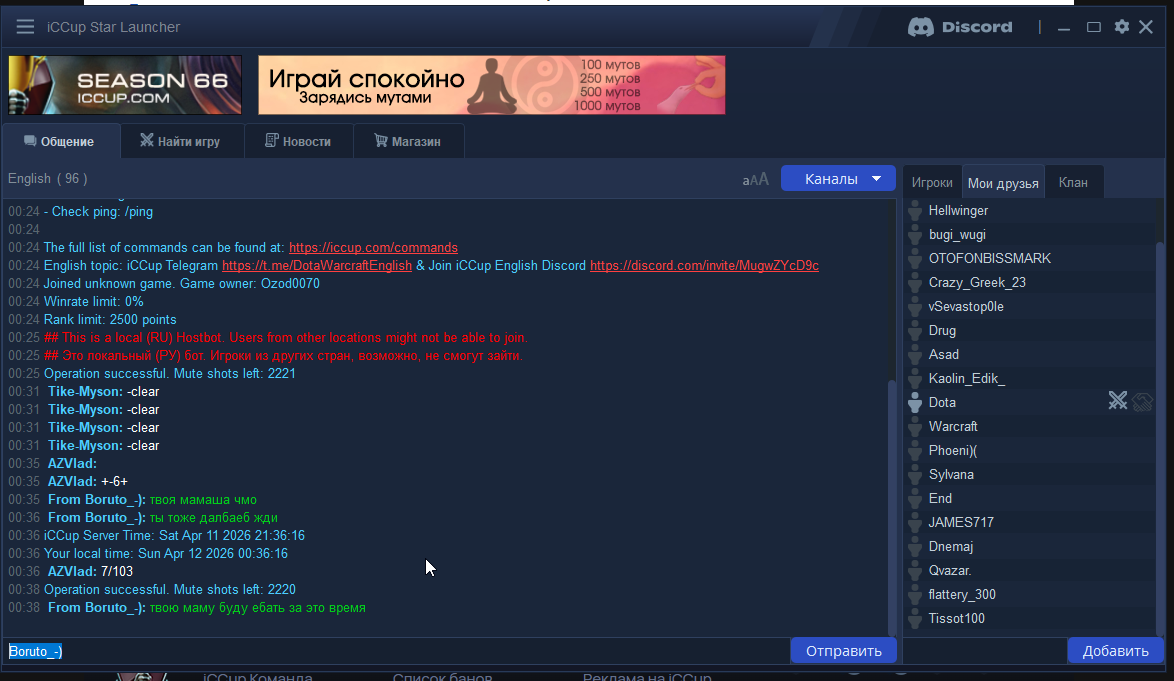Click status icon beside Drug

[915, 331]
